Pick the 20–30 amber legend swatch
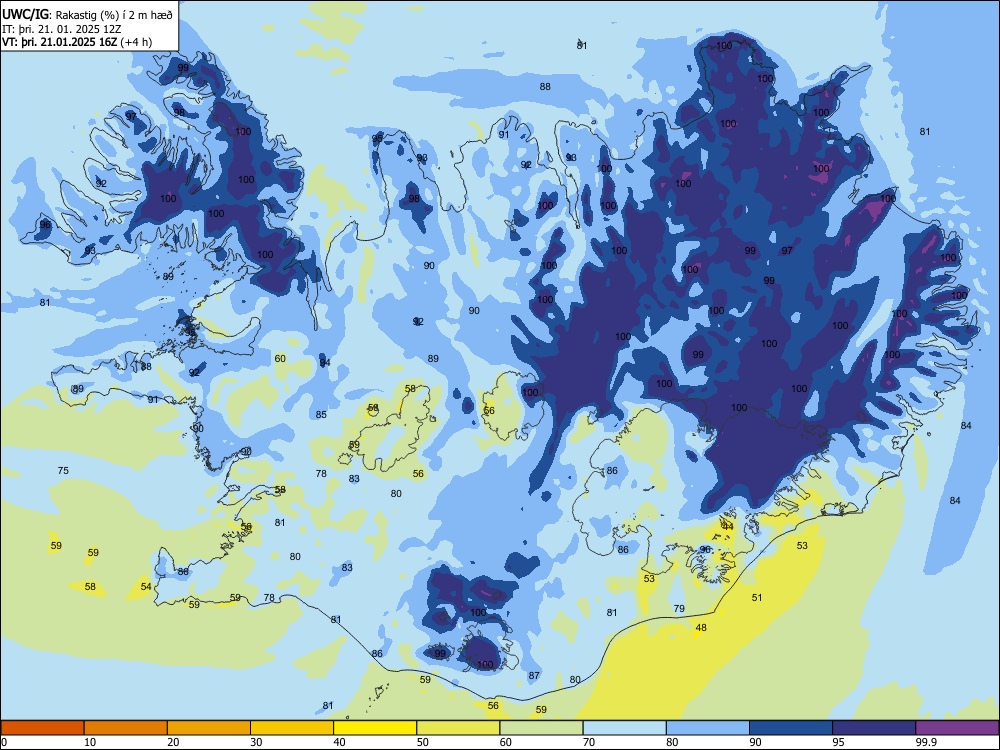Screen dimensions: 1000x750 click(x=209, y=728)
